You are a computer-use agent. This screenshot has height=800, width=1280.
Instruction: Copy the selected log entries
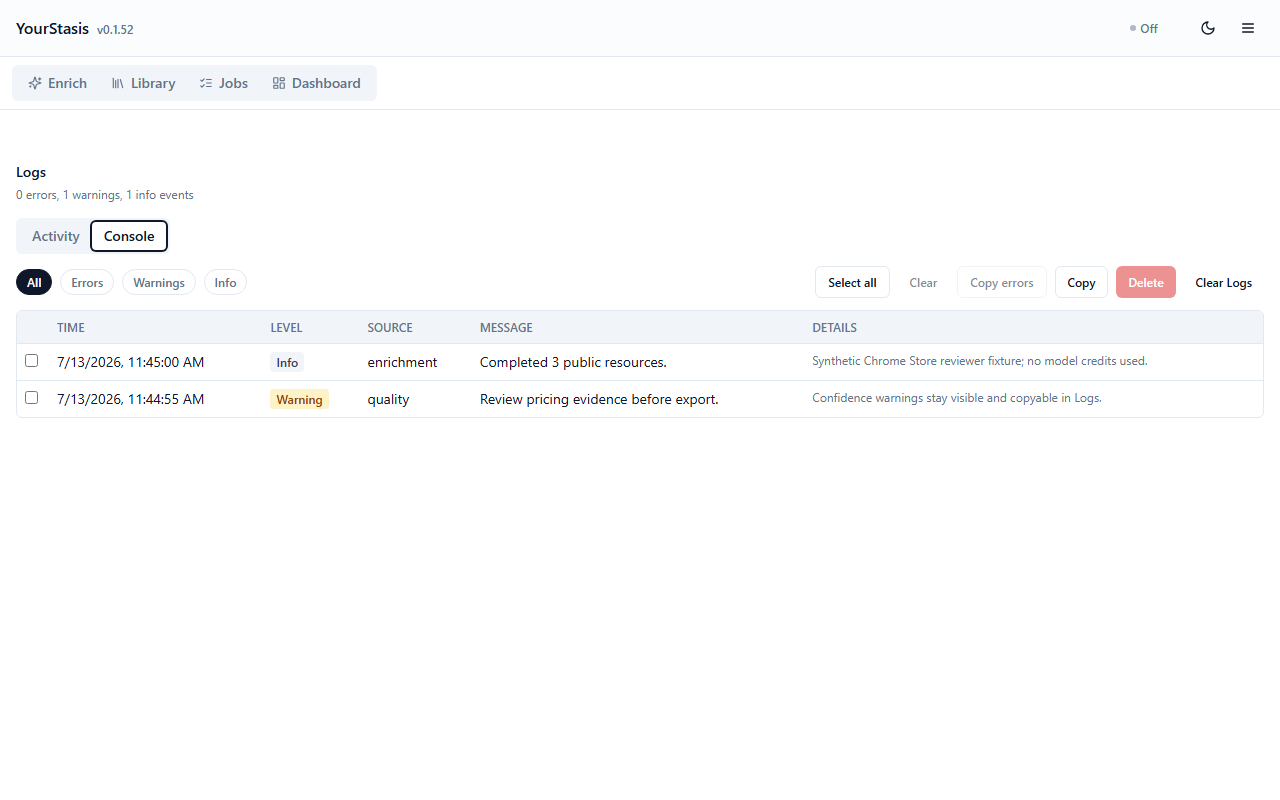coord(1081,282)
